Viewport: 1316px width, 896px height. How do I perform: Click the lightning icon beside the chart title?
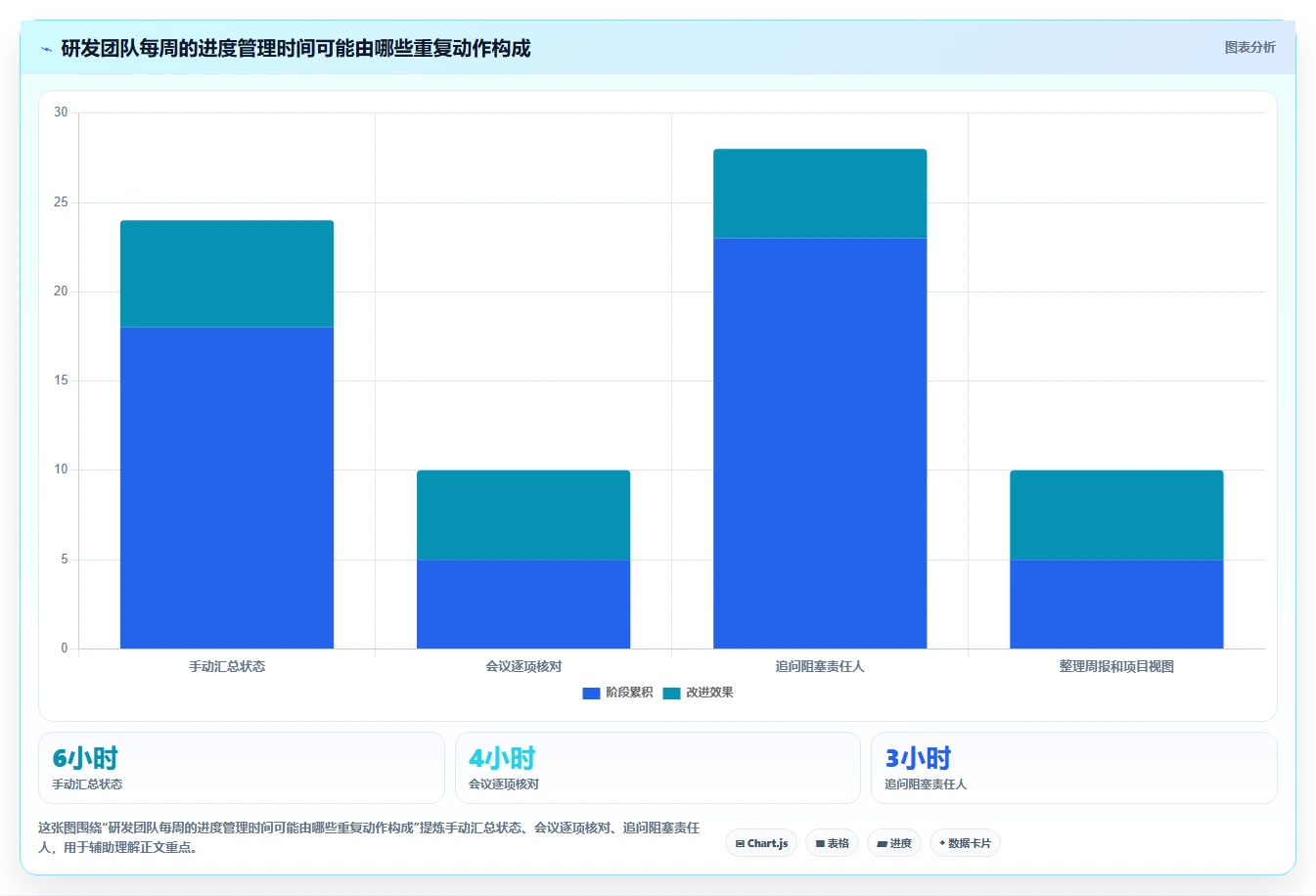(46, 49)
